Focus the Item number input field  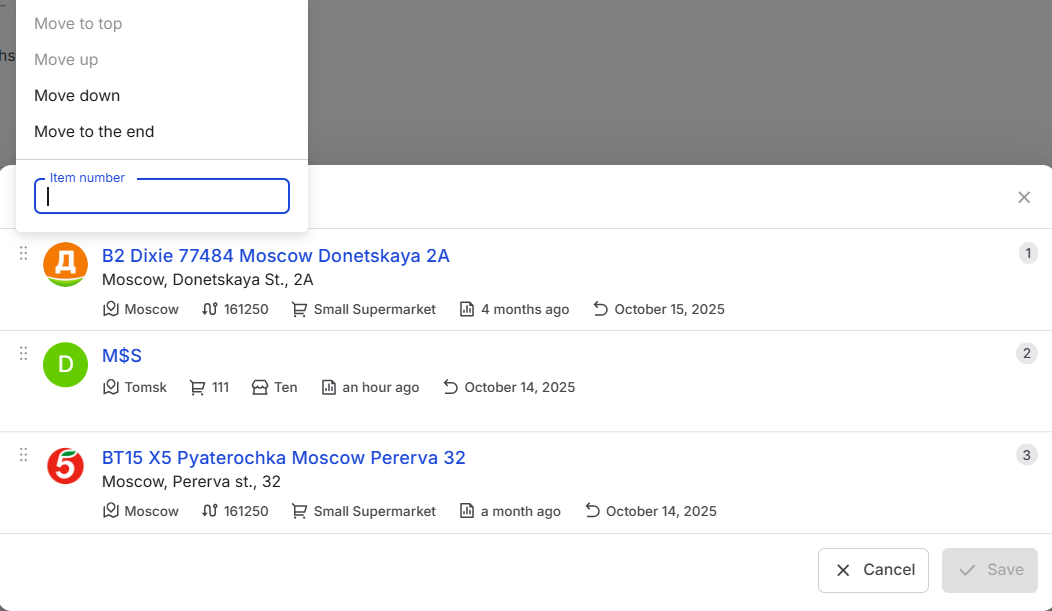162,197
